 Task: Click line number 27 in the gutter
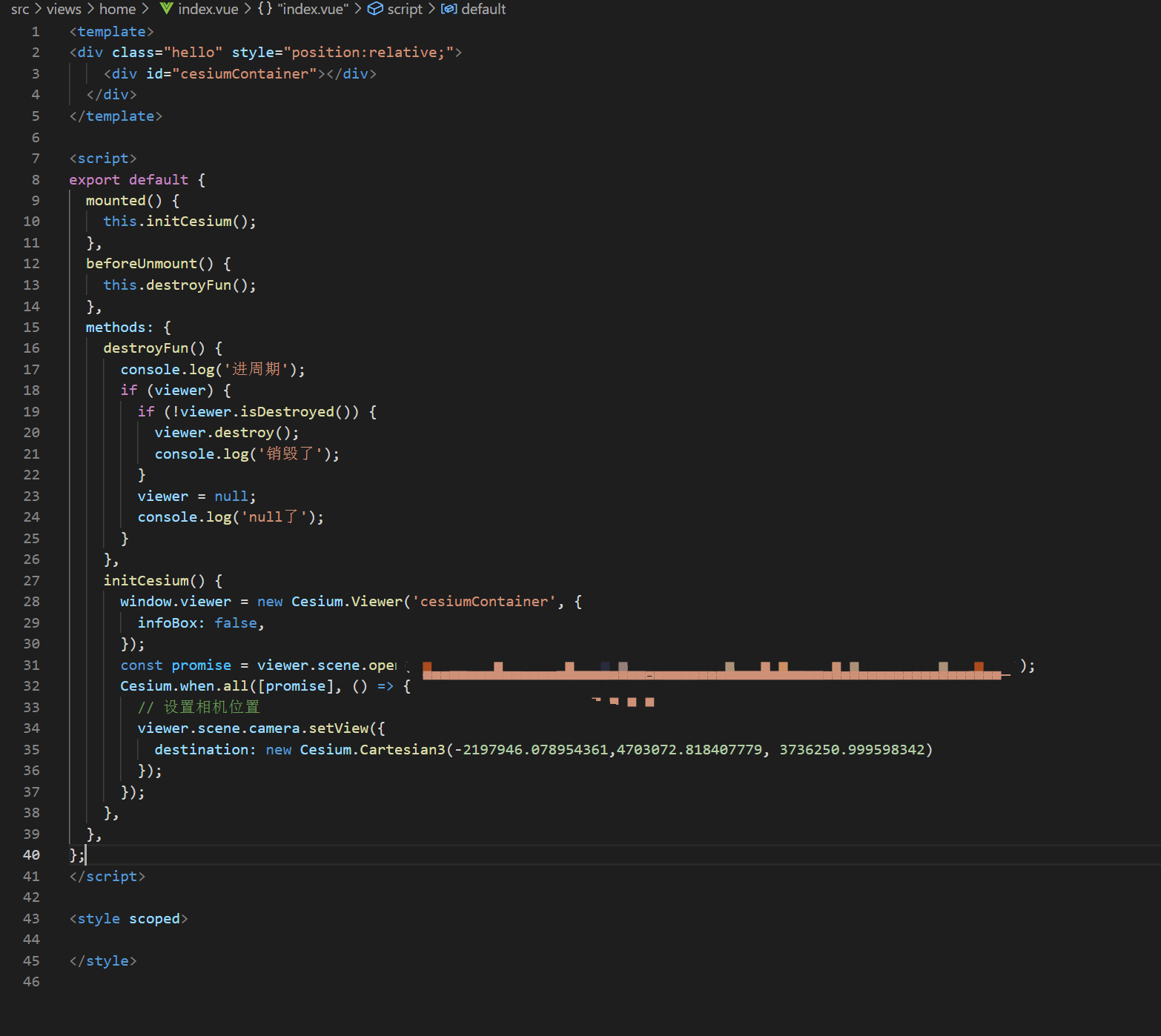[x=31, y=580]
